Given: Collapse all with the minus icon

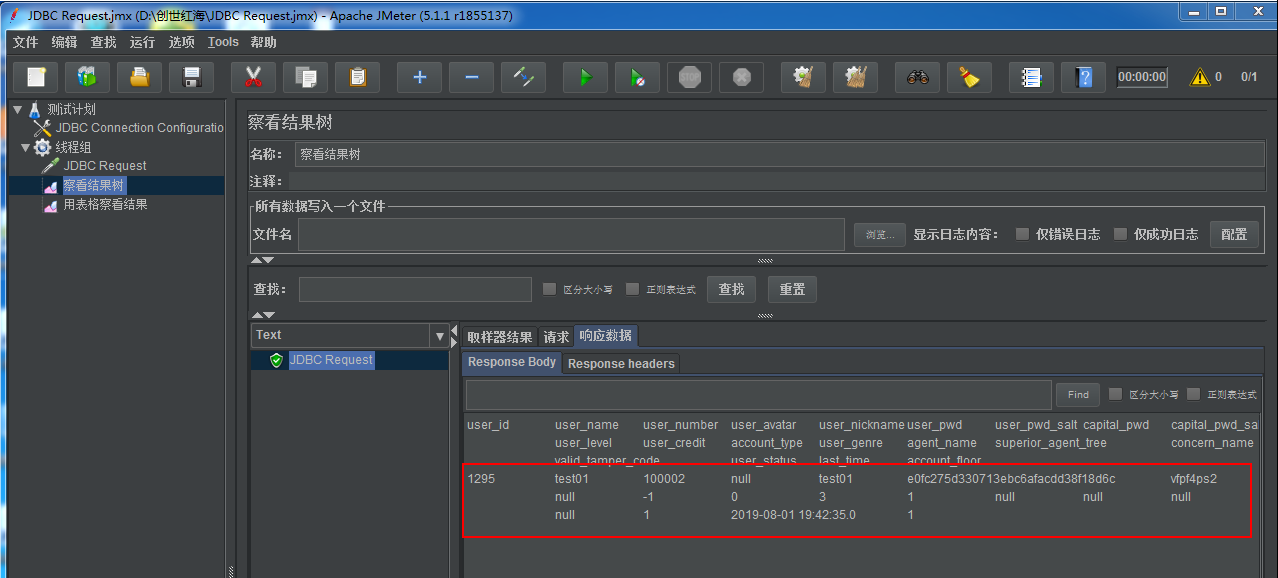Looking at the screenshot, I should click(471, 77).
